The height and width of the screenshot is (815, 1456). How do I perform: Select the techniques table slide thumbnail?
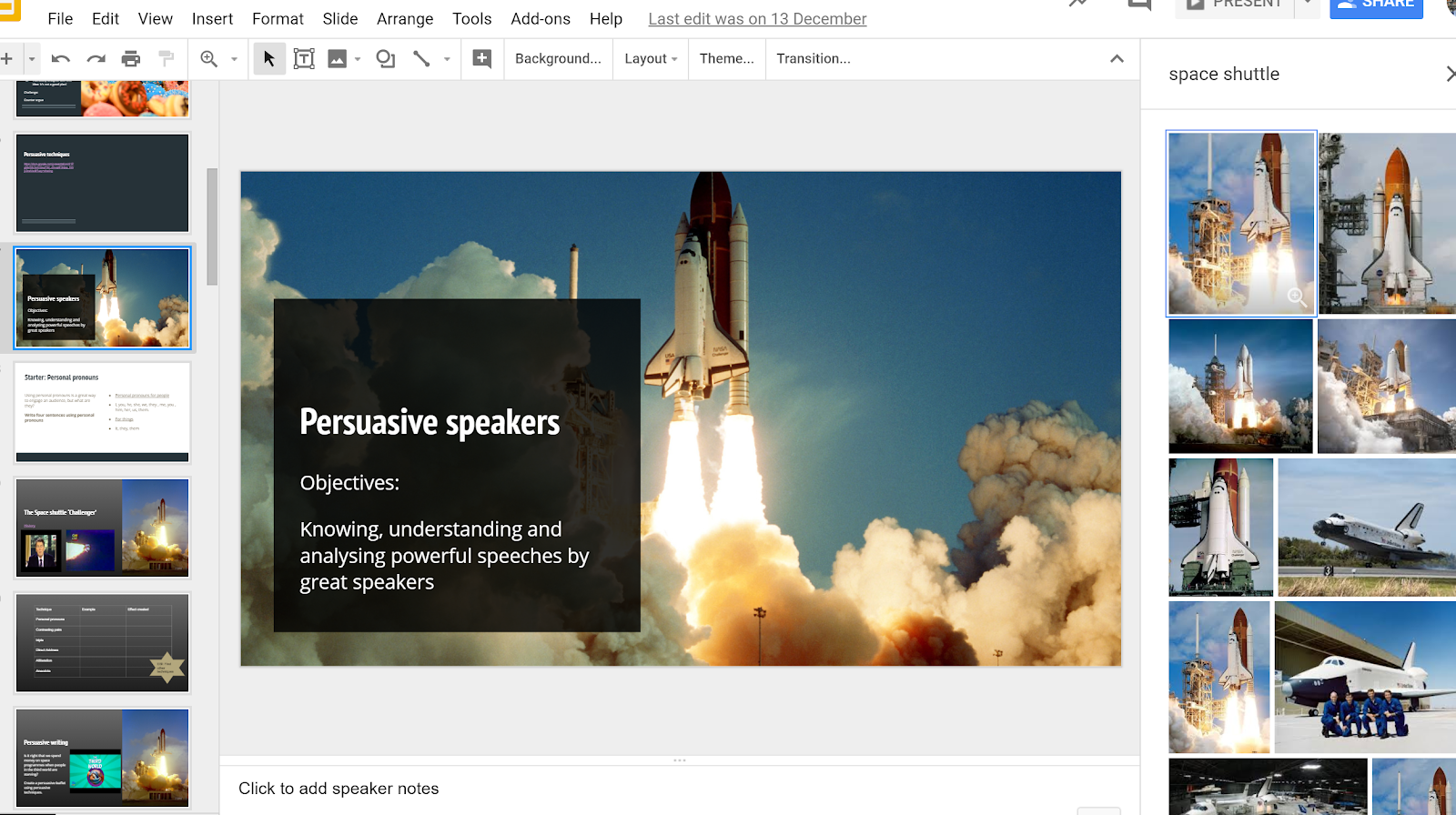pyautogui.click(x=102, y=643)
